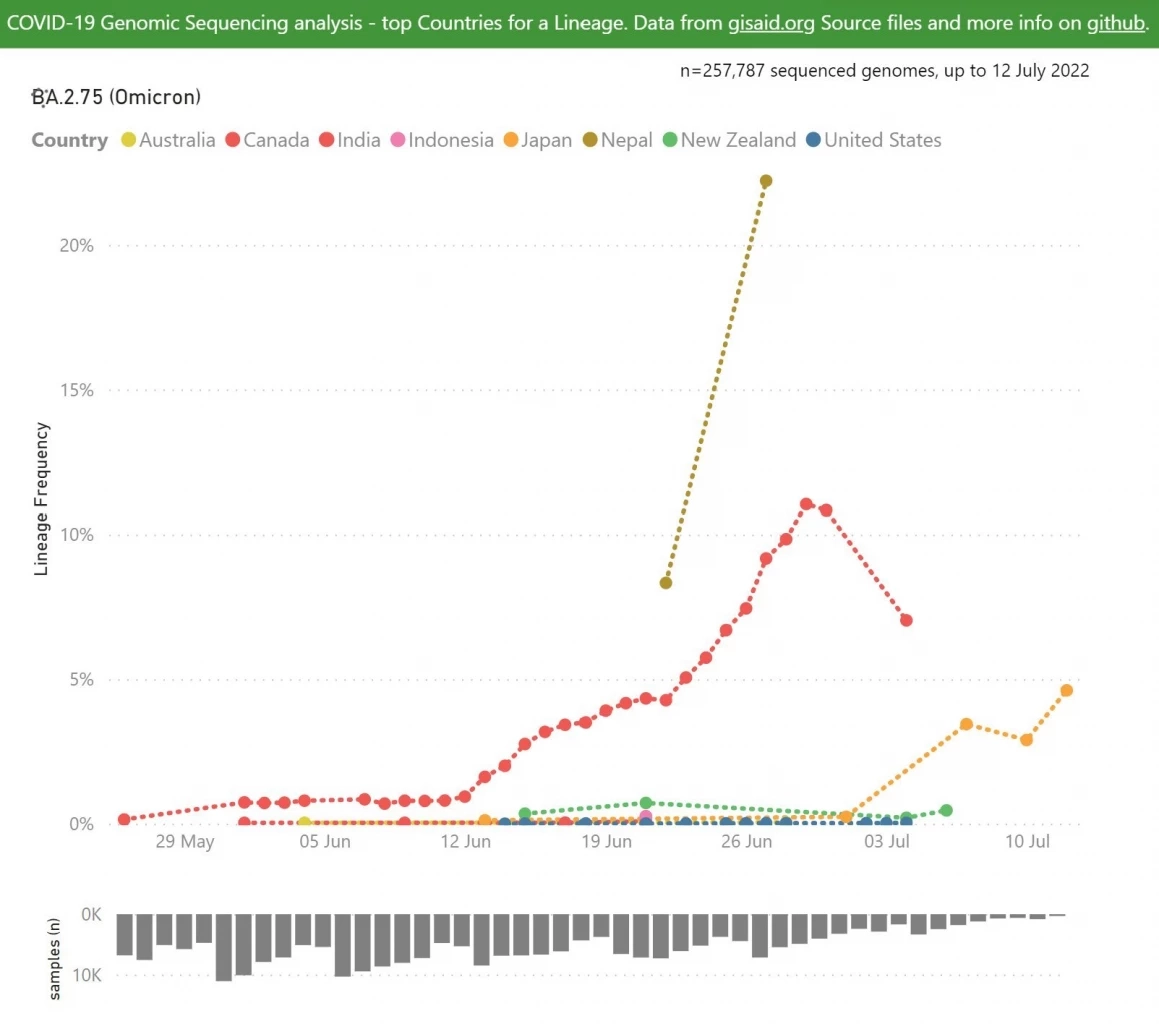The height and width of the screenshot is (1024, 1159).
Task: Click the 10 Jul x-axis label
Action: click(1026, 842)
